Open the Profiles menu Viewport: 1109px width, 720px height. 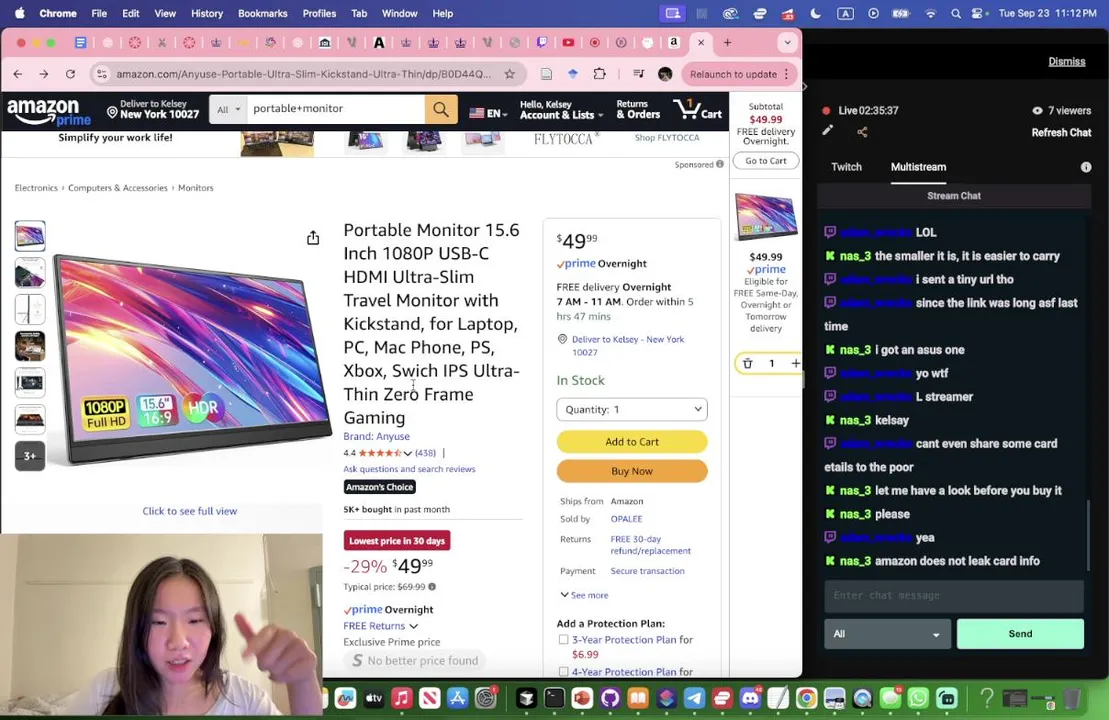click(x=319, y=13)
